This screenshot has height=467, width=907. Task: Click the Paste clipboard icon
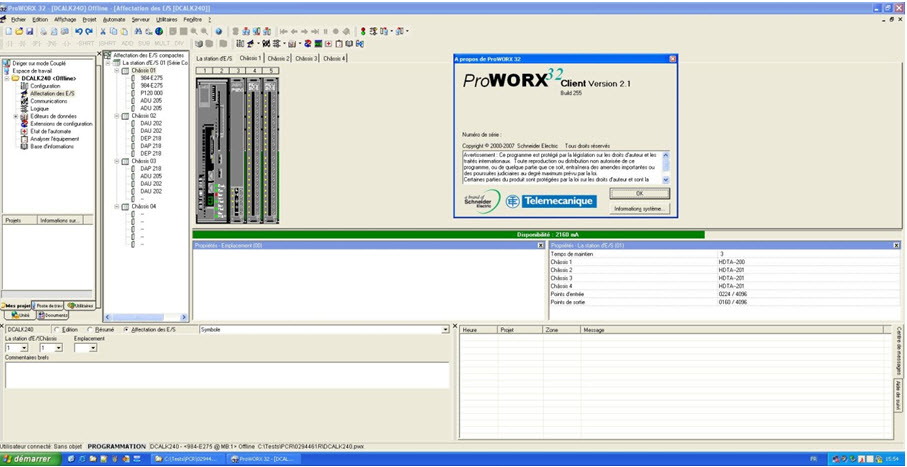click(123, 31)
